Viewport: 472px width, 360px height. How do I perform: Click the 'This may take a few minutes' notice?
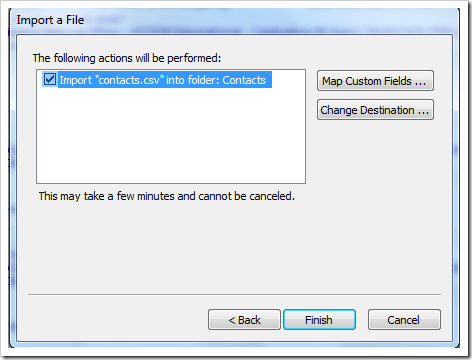(167, 196)
